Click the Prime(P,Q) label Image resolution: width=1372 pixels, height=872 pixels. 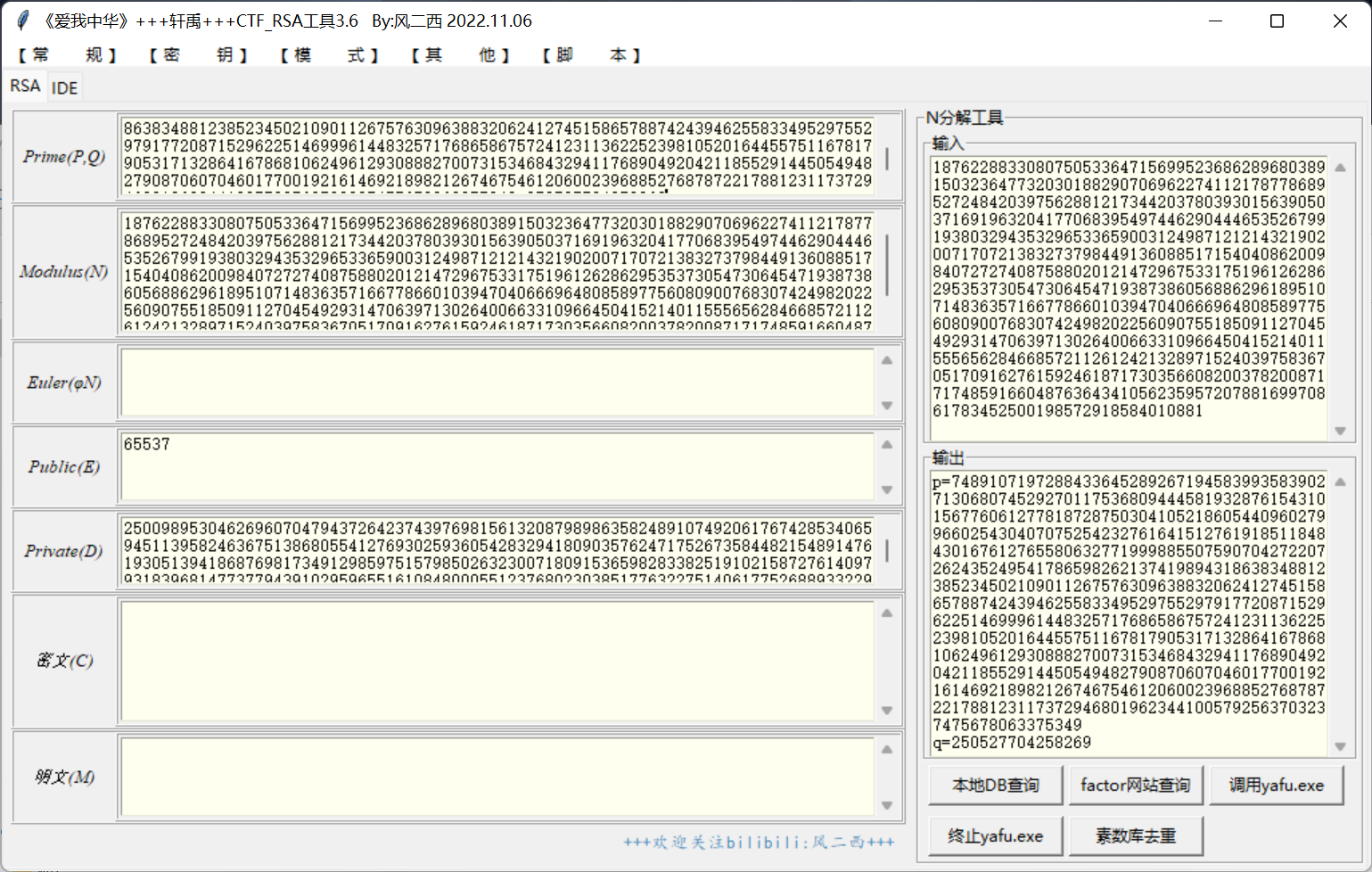coord(64,156)
